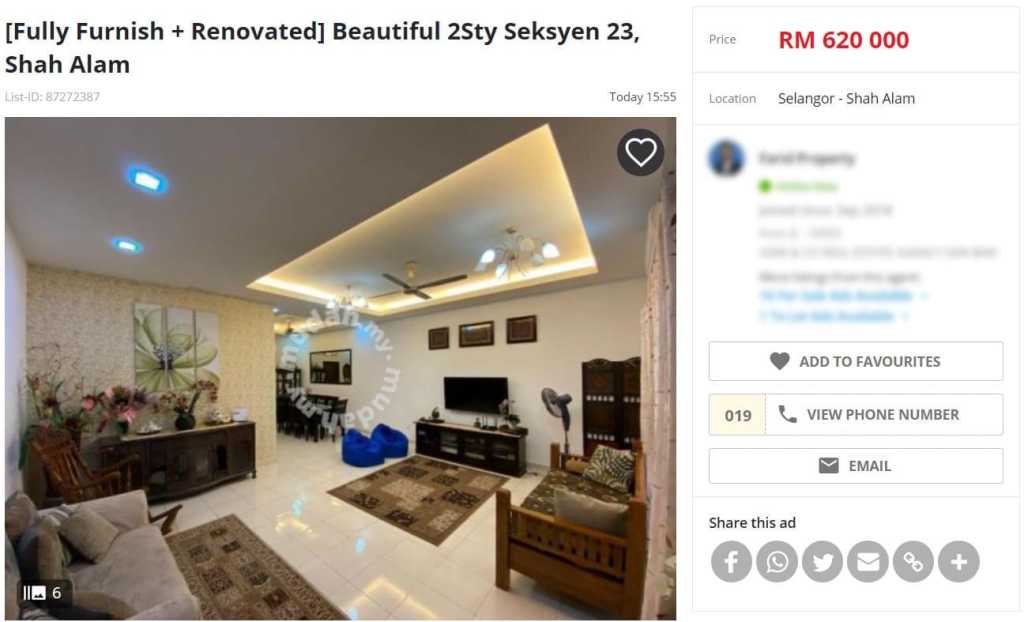Screen dimensions: 1024x622
Task: Toggle the heart favourite icon on photo
Action: (x=640, y=153)
